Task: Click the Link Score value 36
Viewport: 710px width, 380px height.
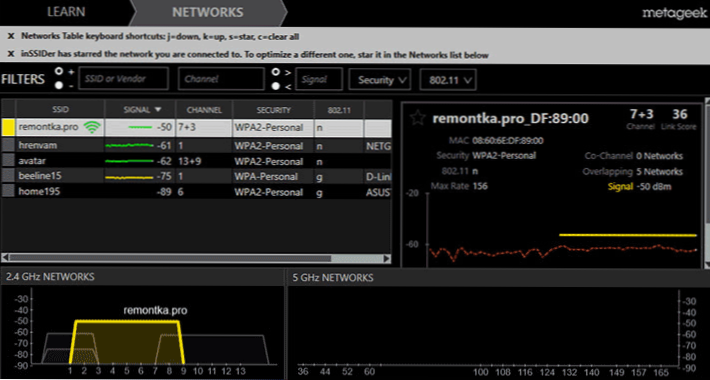Action: [x=680, y=114]
